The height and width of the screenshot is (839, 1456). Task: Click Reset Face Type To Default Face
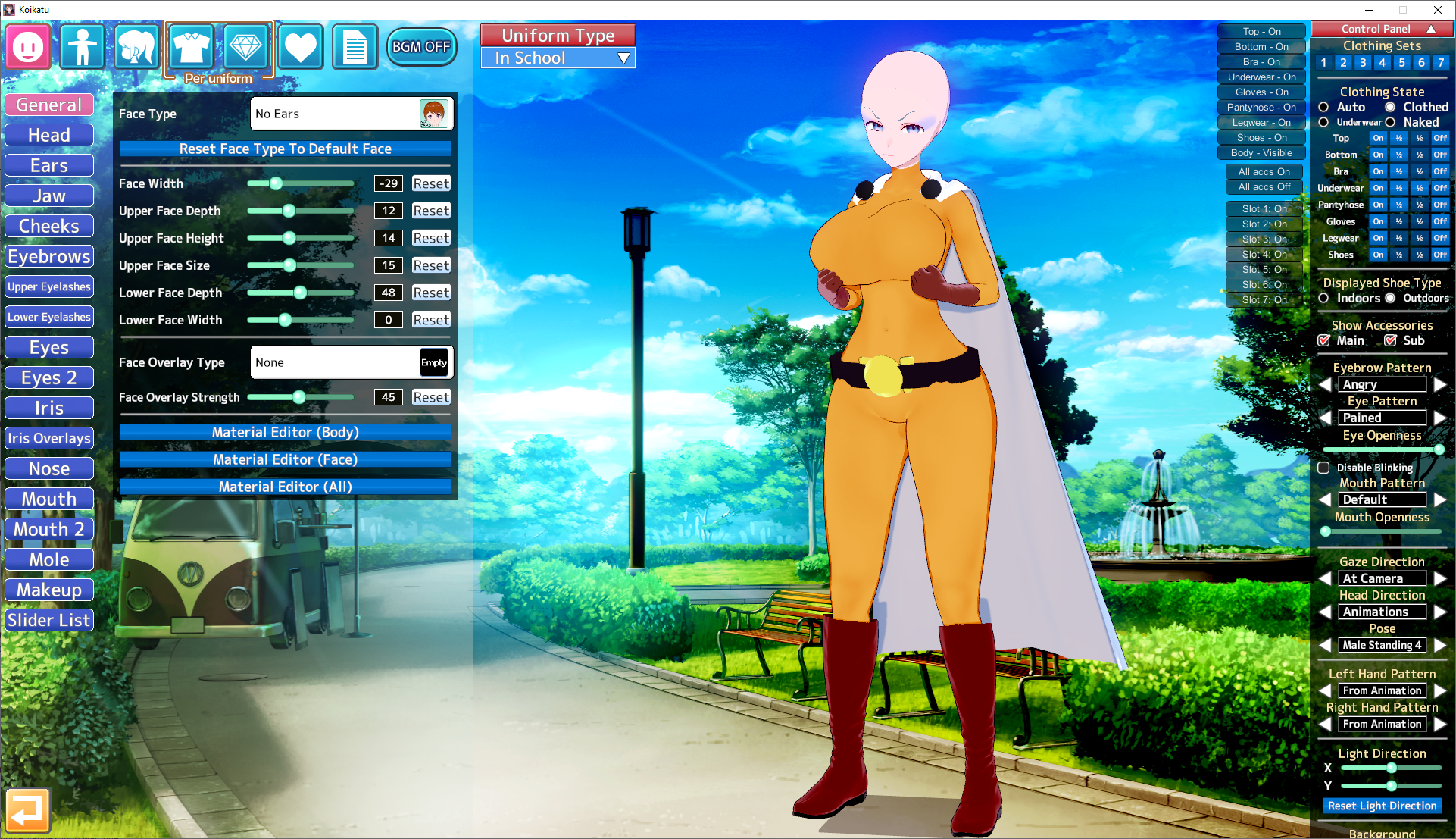click(285, 149)
